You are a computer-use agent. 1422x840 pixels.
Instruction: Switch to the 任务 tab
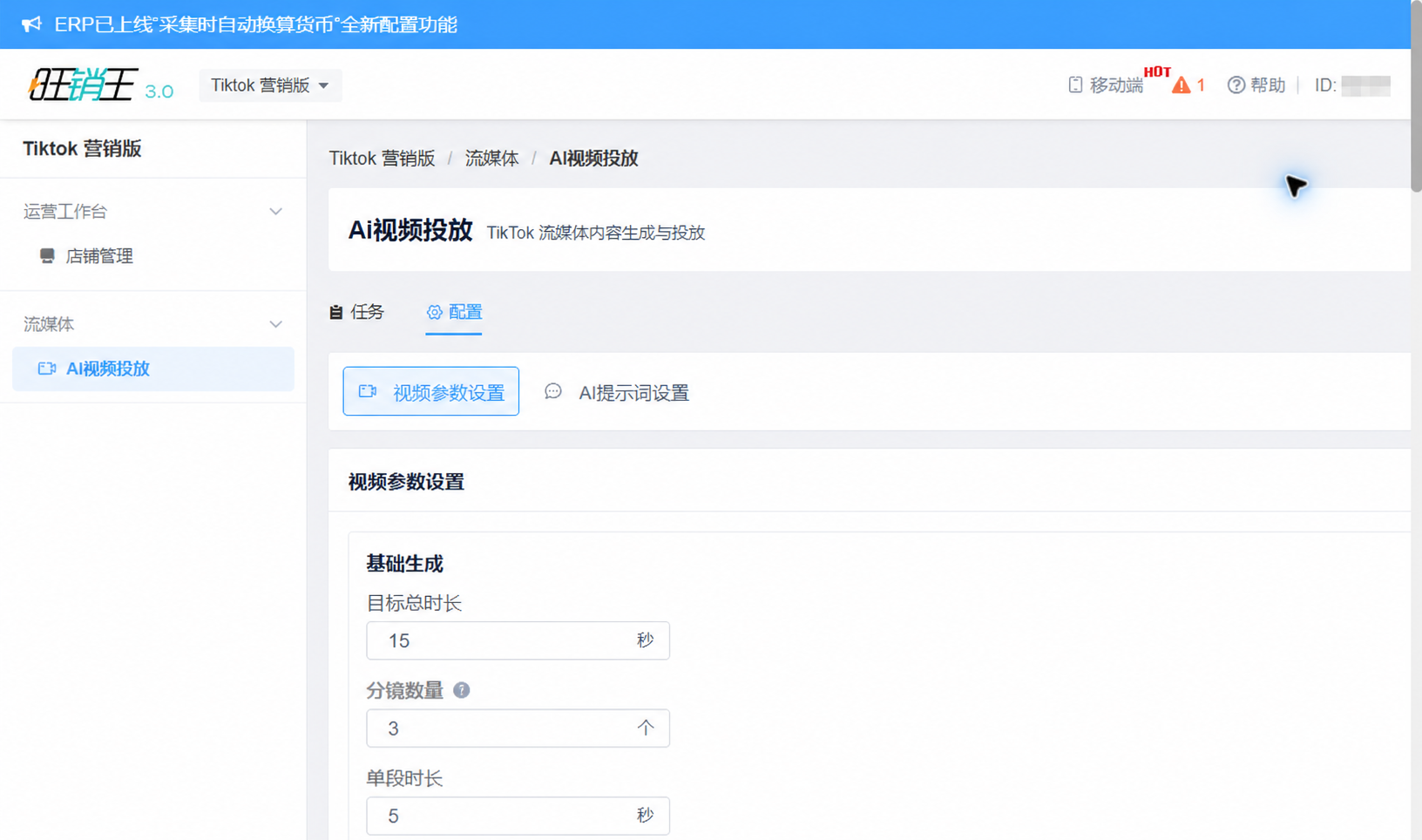coord(356,312)
